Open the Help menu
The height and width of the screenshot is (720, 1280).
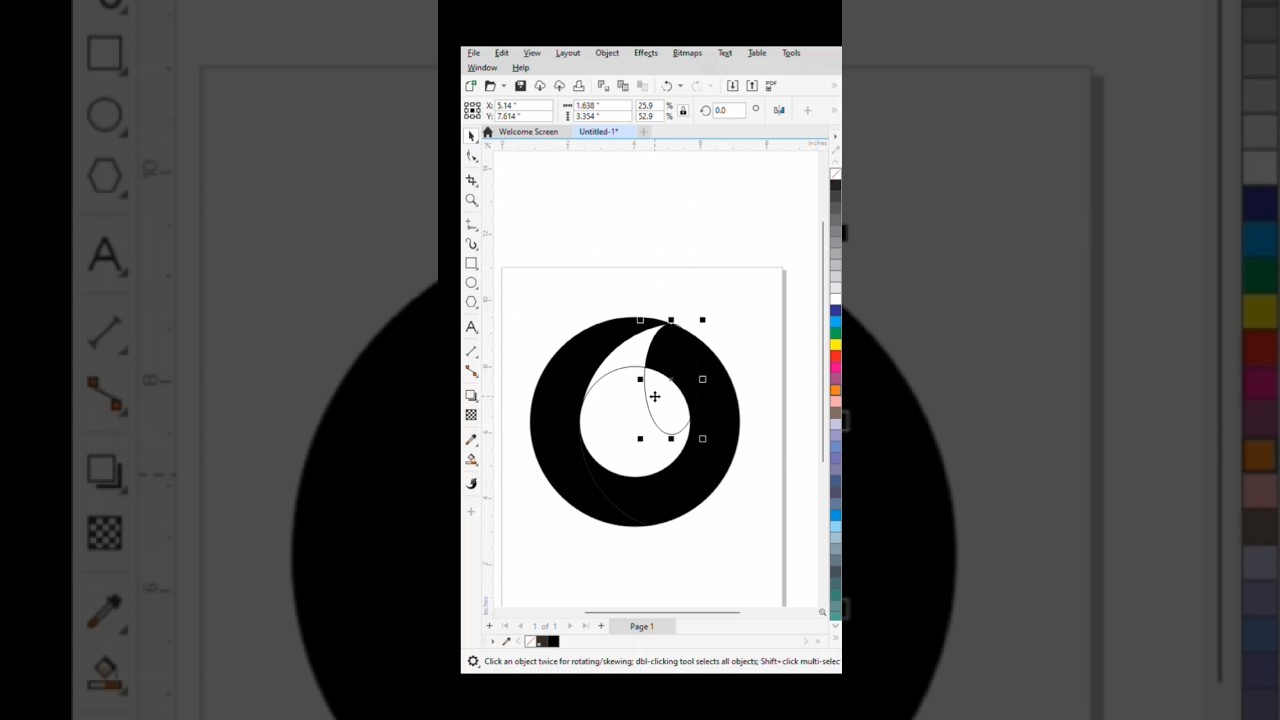[x=520, y=68]
